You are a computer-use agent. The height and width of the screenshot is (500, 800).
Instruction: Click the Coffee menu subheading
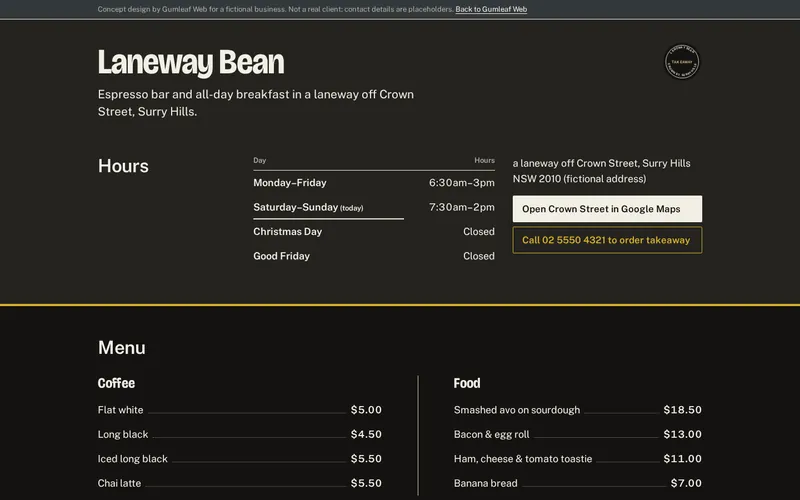click(116, 383)
